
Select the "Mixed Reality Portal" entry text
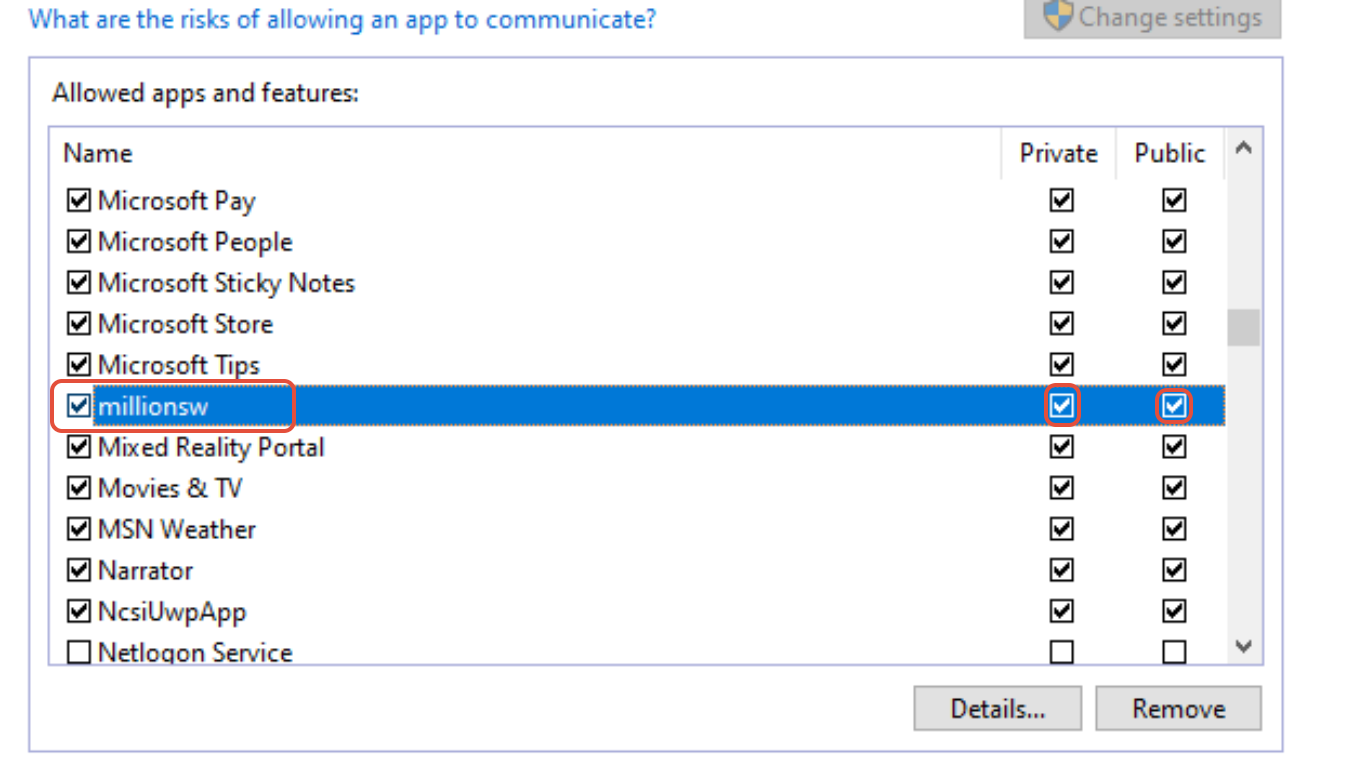click(x=211, y=447)
